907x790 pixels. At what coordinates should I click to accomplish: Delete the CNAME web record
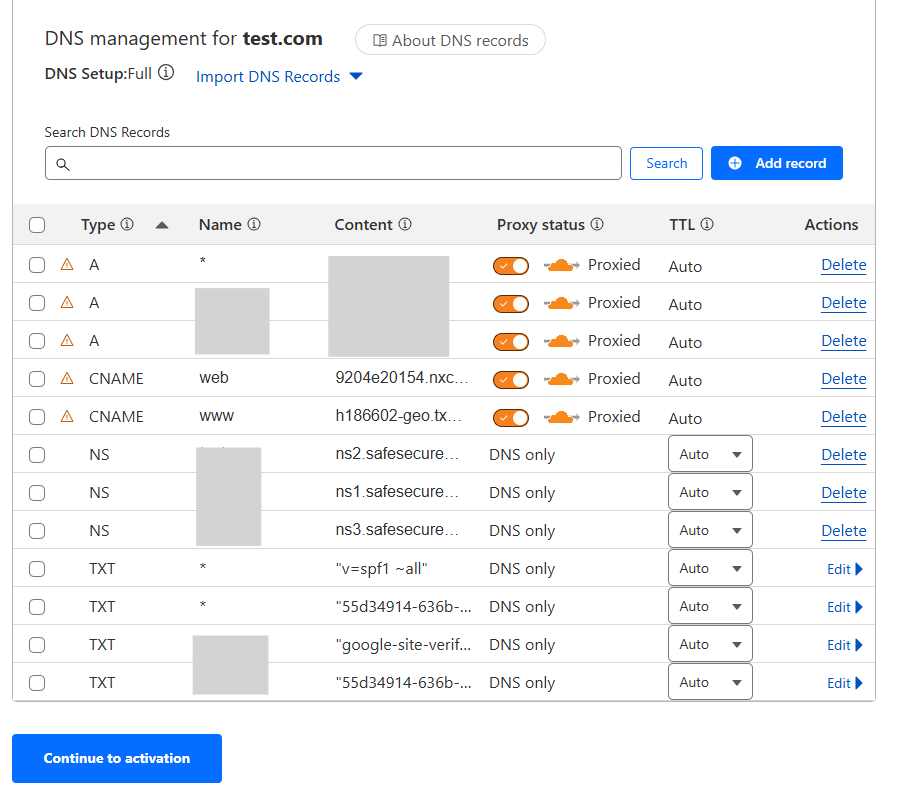(x=843, y=379)
